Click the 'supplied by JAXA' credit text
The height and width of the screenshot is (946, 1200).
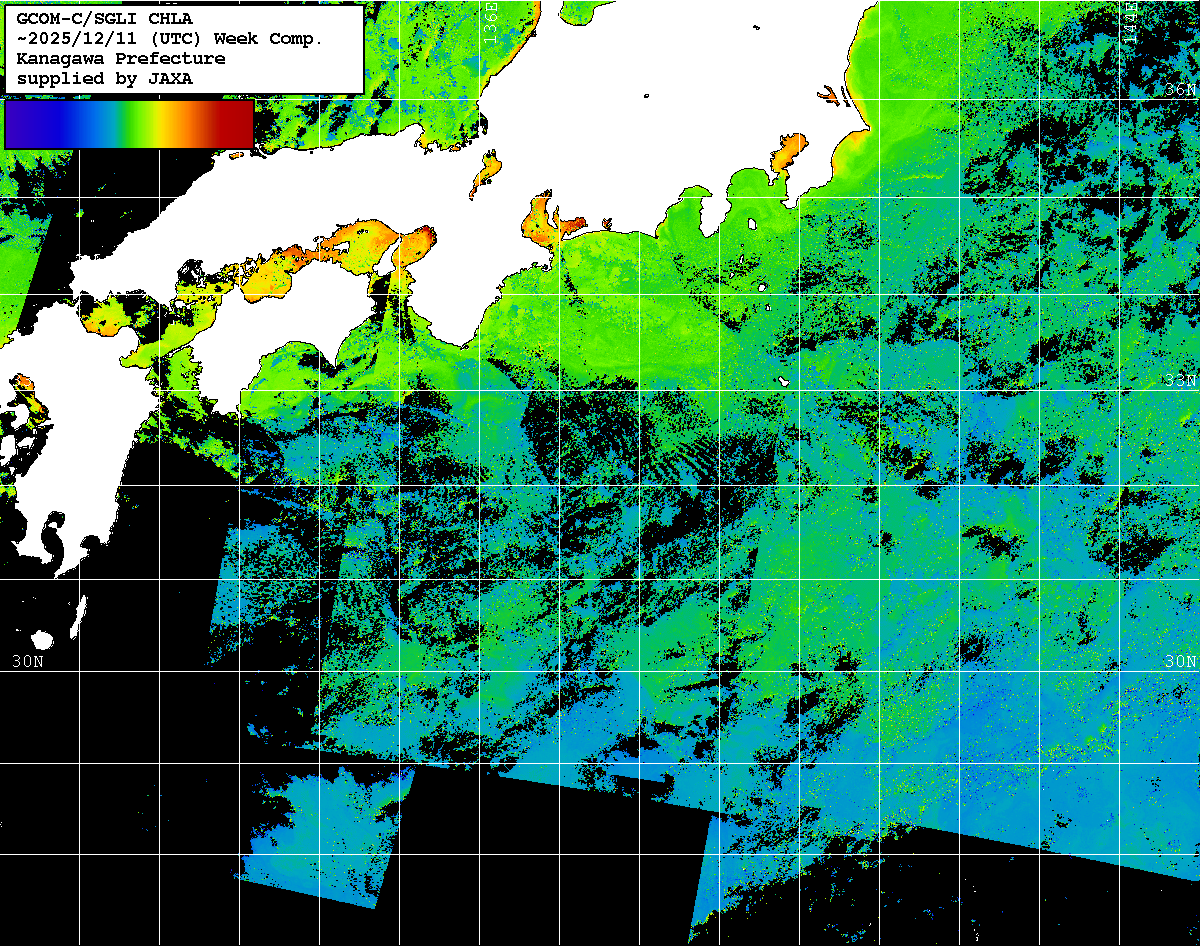(105, 78)
